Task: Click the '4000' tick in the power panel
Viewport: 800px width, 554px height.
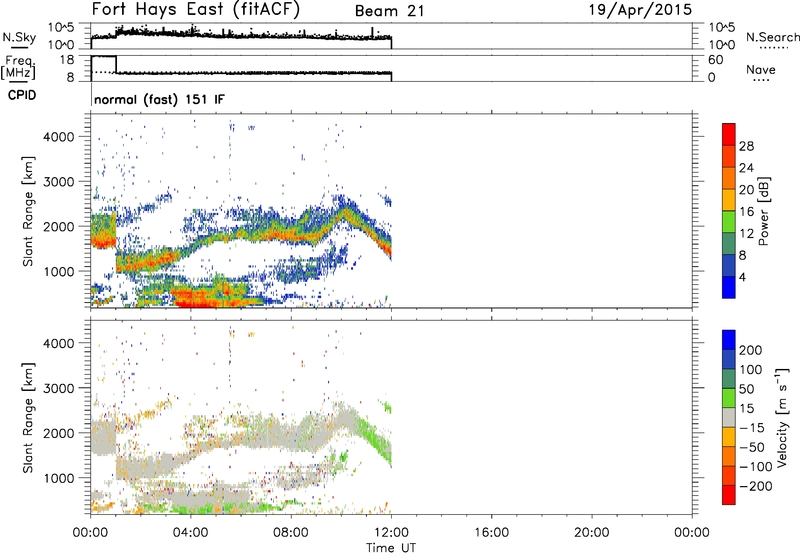Action: (59, 137)
